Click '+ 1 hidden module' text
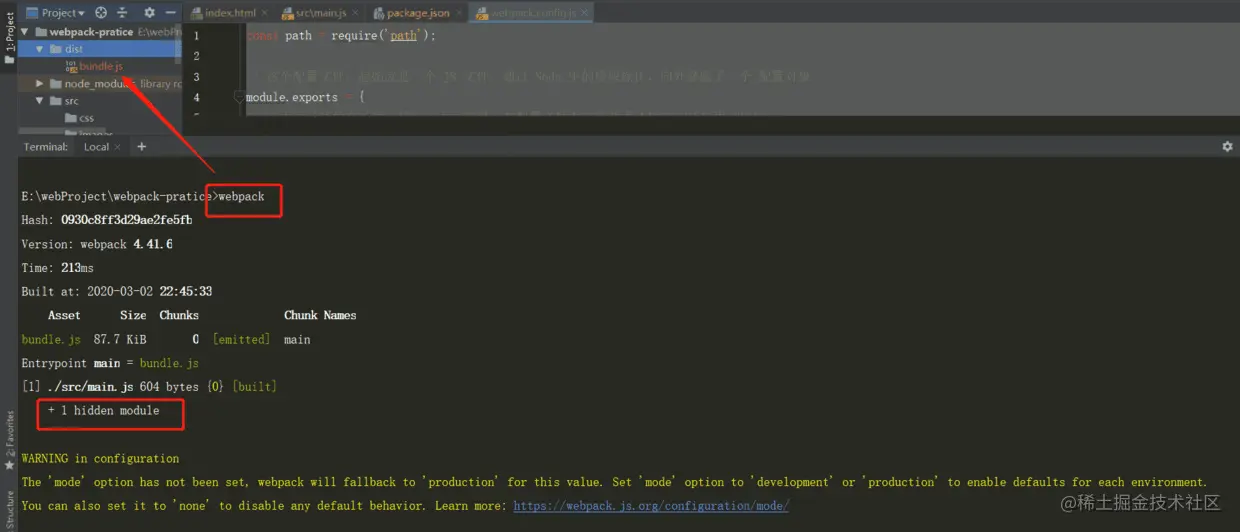The width and height of the screenshot is (1240, 532). point(103,411)
